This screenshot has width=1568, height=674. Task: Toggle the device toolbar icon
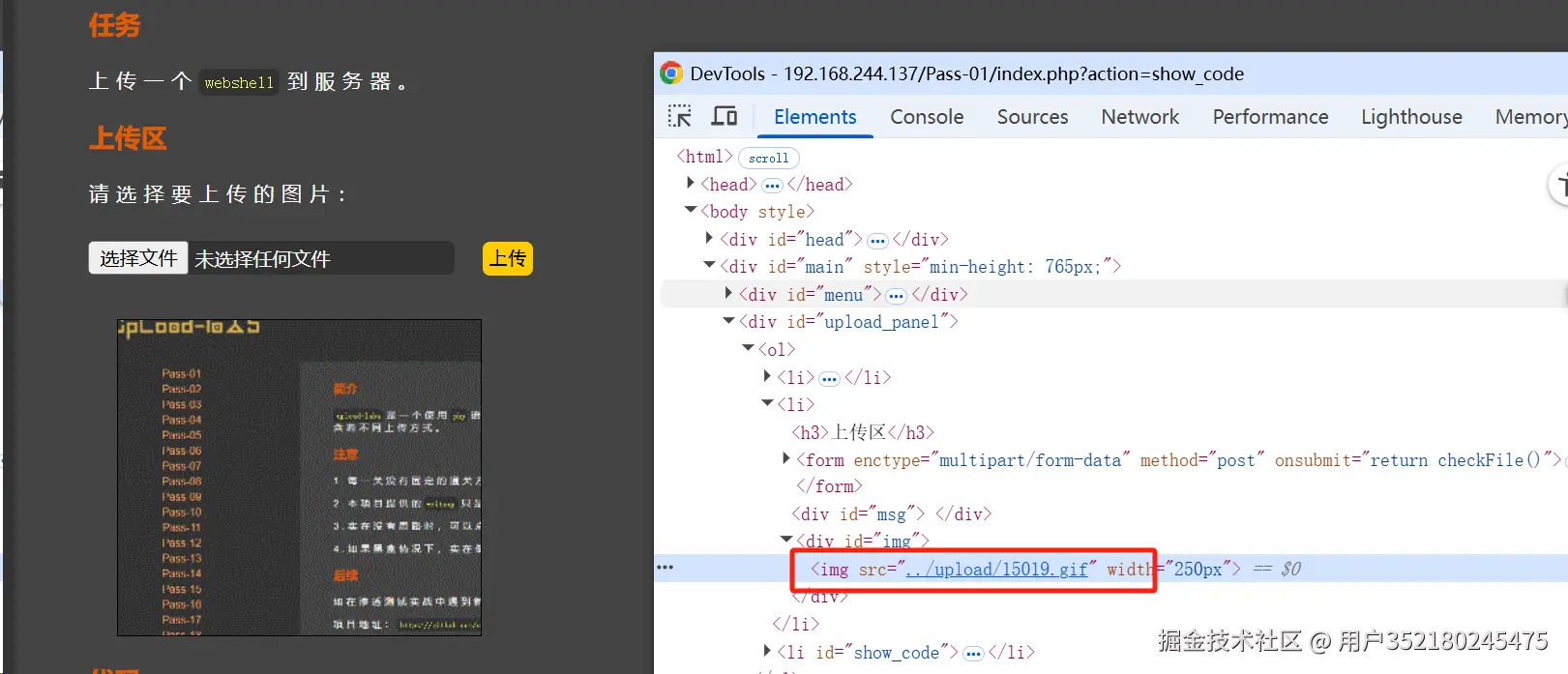click(x=725, y=117)
